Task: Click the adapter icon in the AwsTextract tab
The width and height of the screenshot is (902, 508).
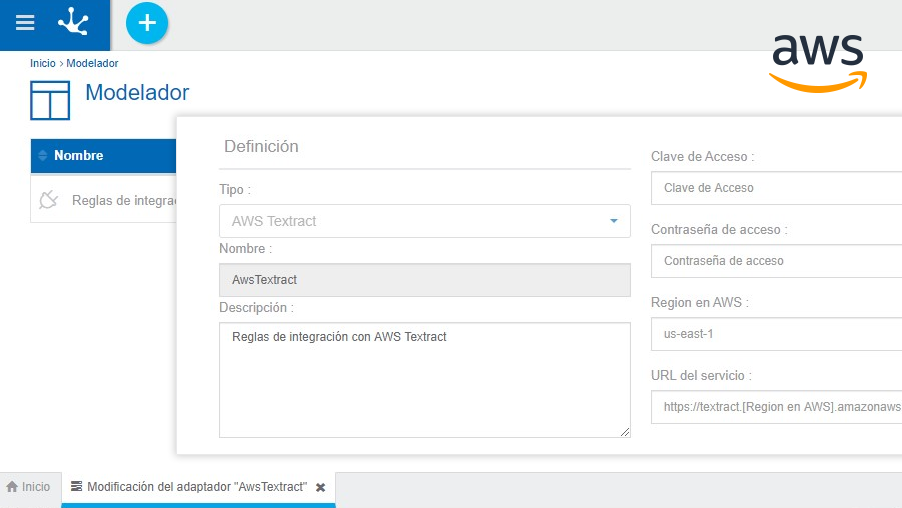Action: click(x=77, y=486)
